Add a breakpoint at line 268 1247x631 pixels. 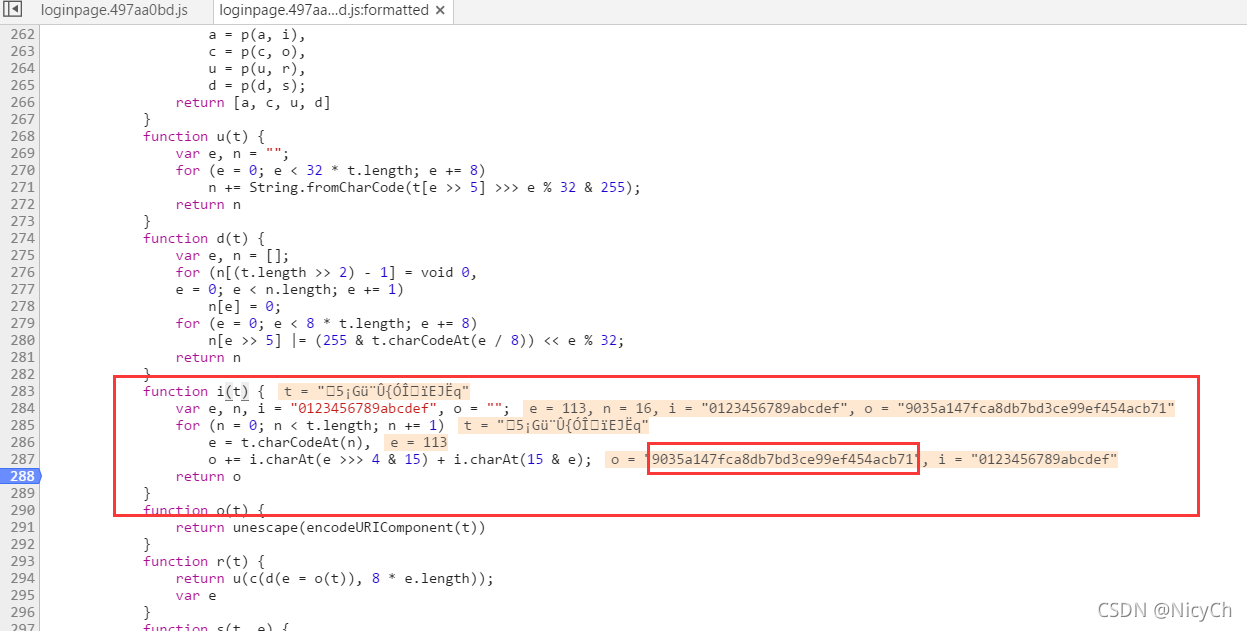coord(22,136)
